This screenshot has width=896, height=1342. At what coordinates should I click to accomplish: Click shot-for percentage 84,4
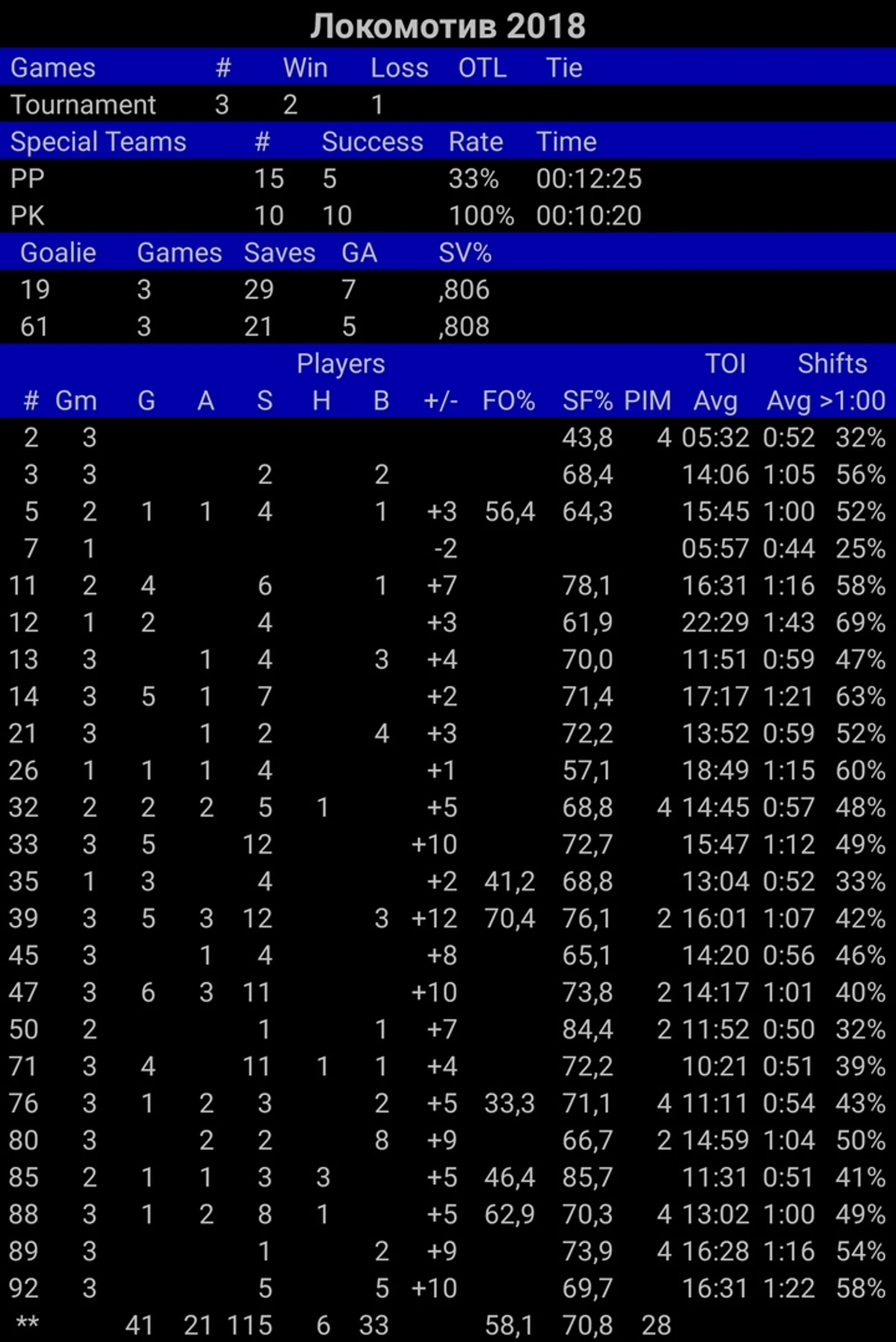[587, 1029]
